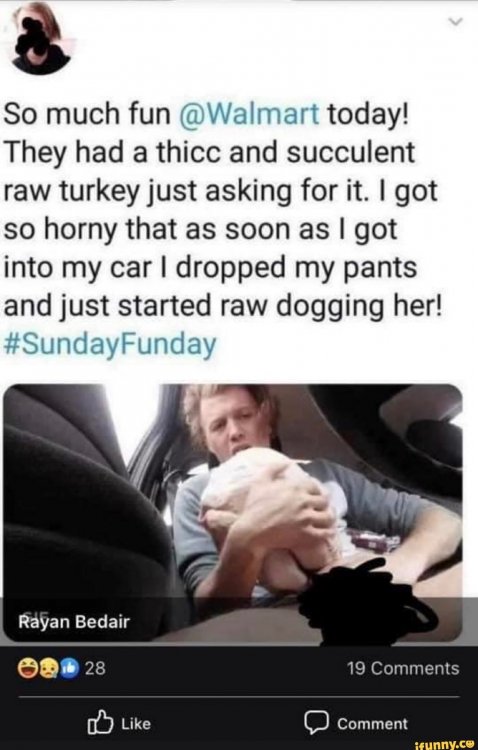Click the GIF badge on photo
This screenshot has height=750, width=478.
30,615
